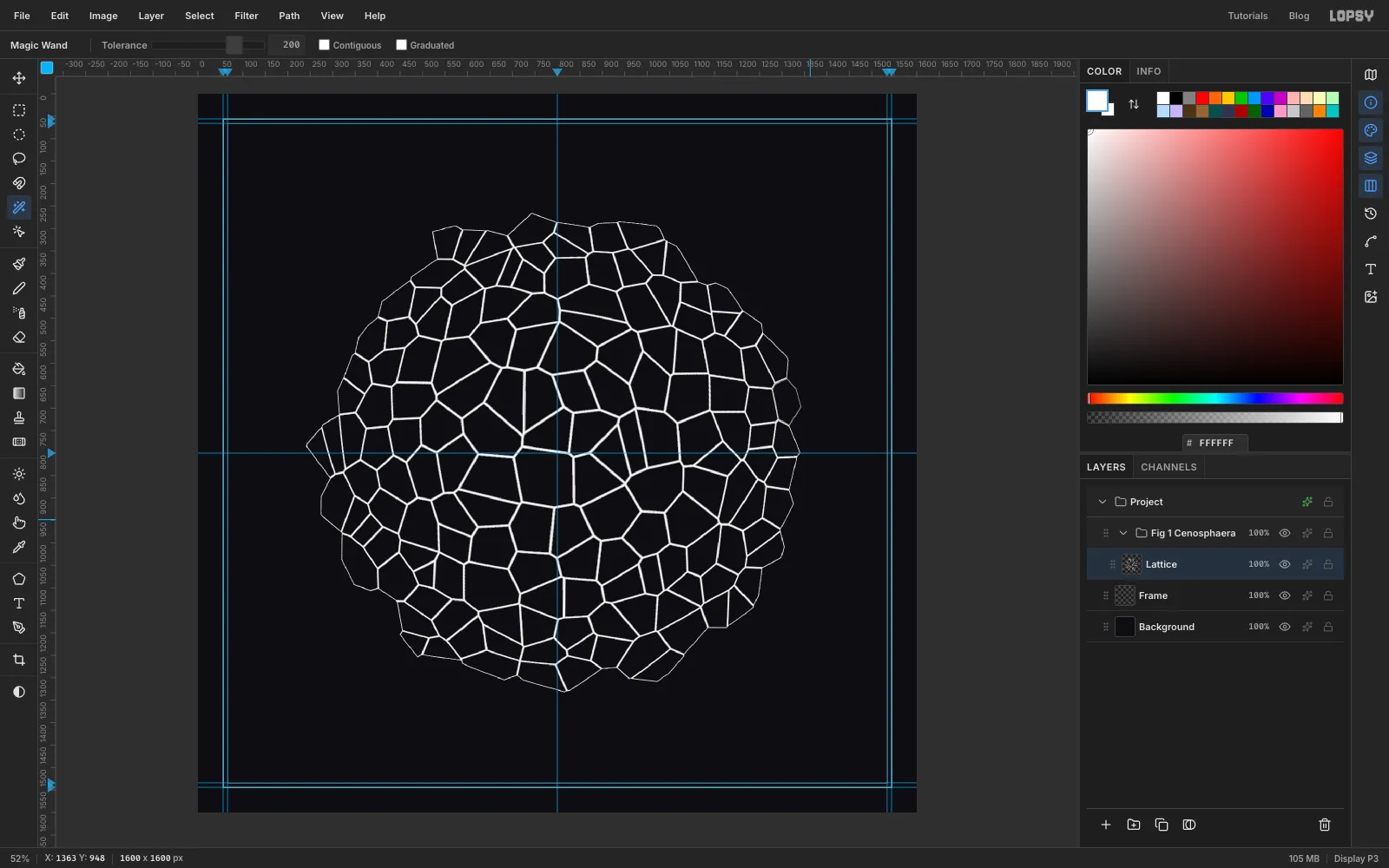Open the Tutorials link
The image size is (1389, 868).
click(1247, 16)
